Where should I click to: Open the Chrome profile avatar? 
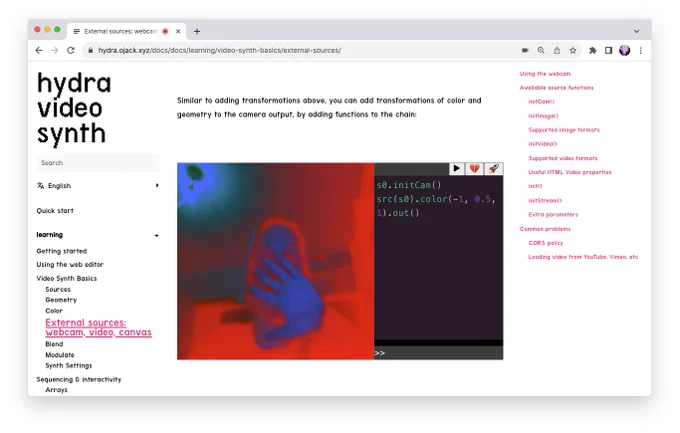pos(624,50)
